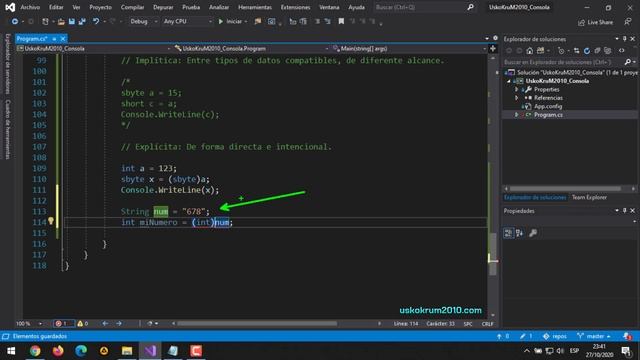Select App.config in Solution Explorer
The image size is (640, 360).
point(548,107)
